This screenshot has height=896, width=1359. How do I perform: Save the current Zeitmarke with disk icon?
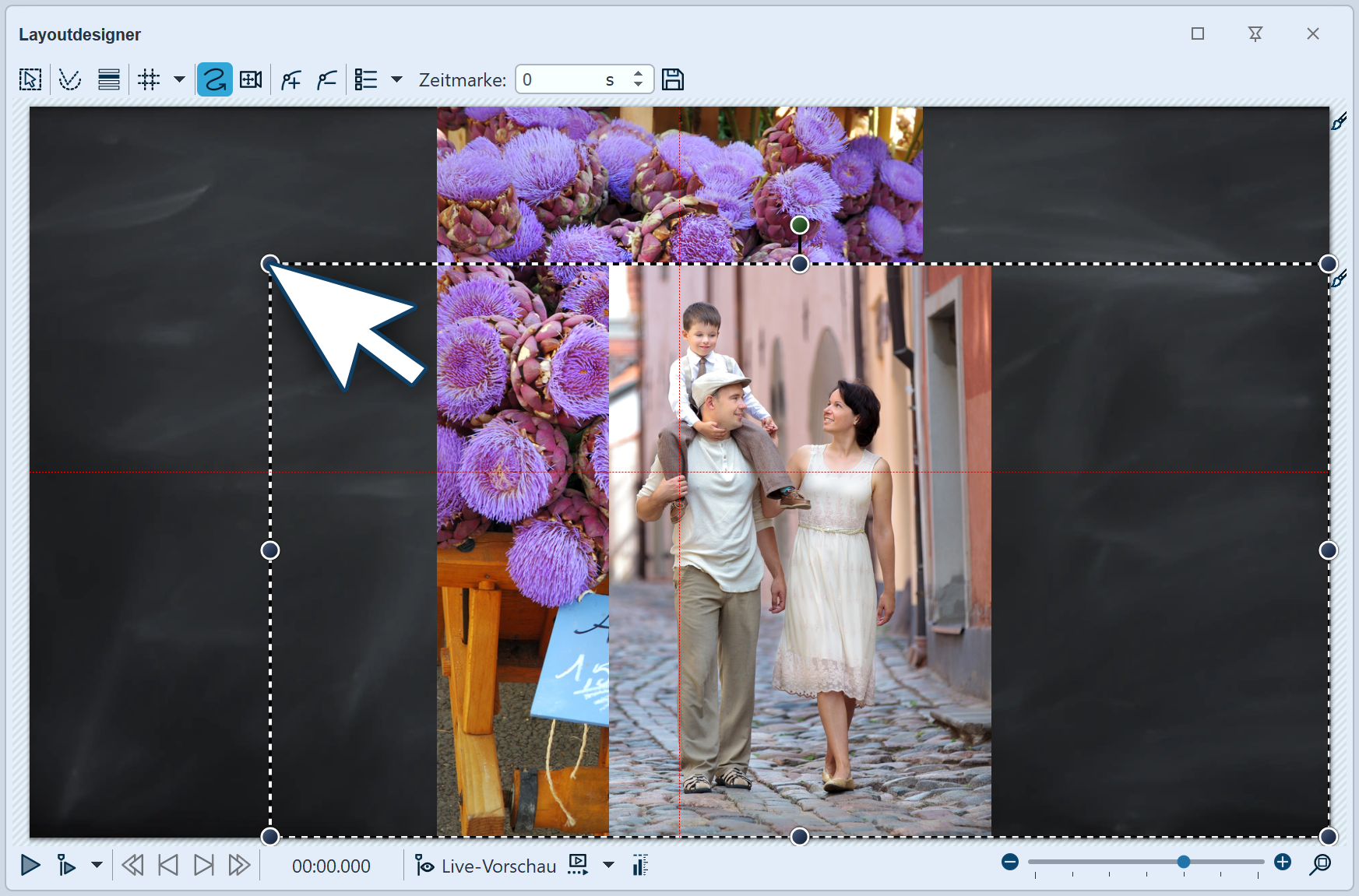click(x=673, y=79)
